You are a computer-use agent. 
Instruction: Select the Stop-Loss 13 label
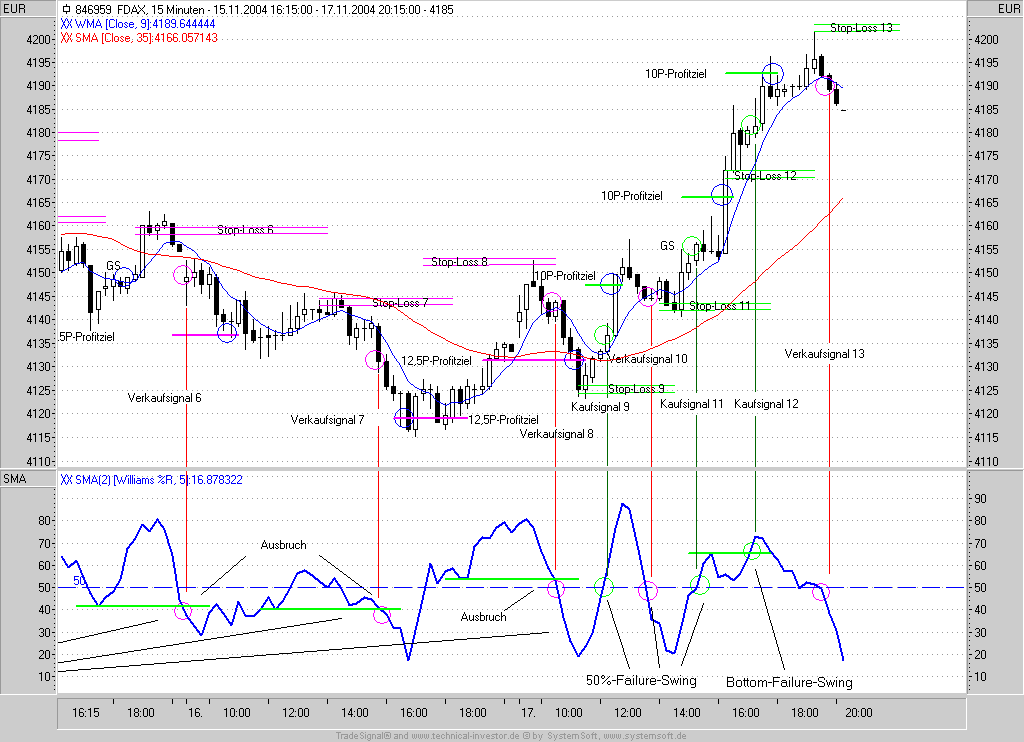point(861,27)
